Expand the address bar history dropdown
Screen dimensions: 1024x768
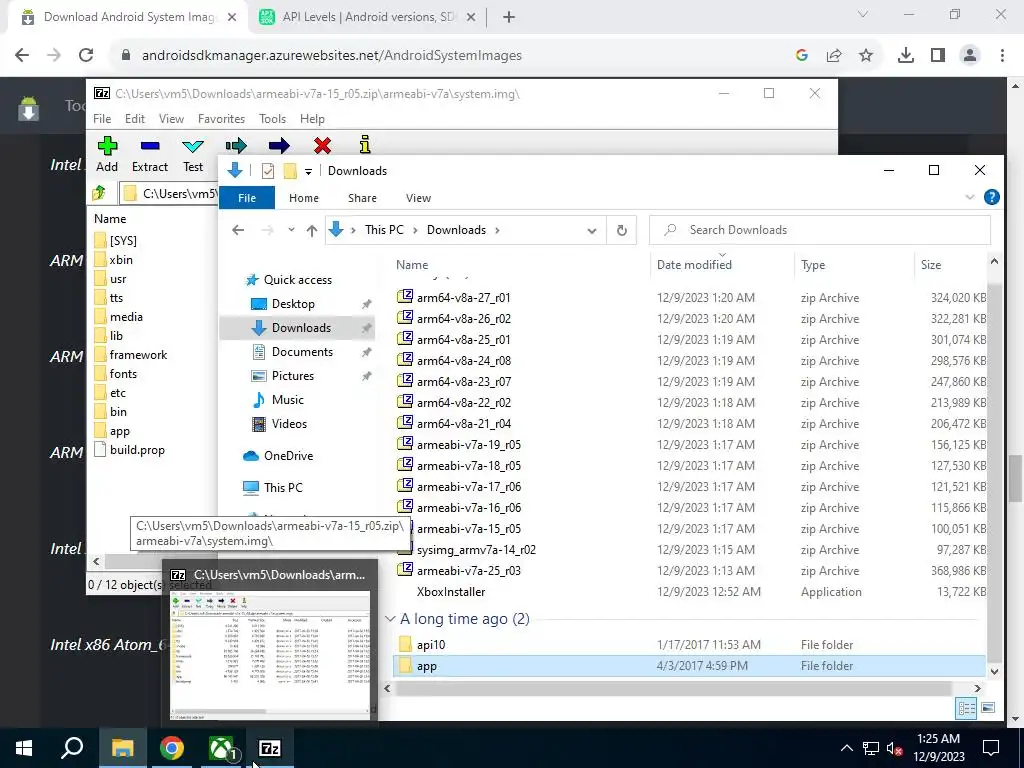click(592, 231)
